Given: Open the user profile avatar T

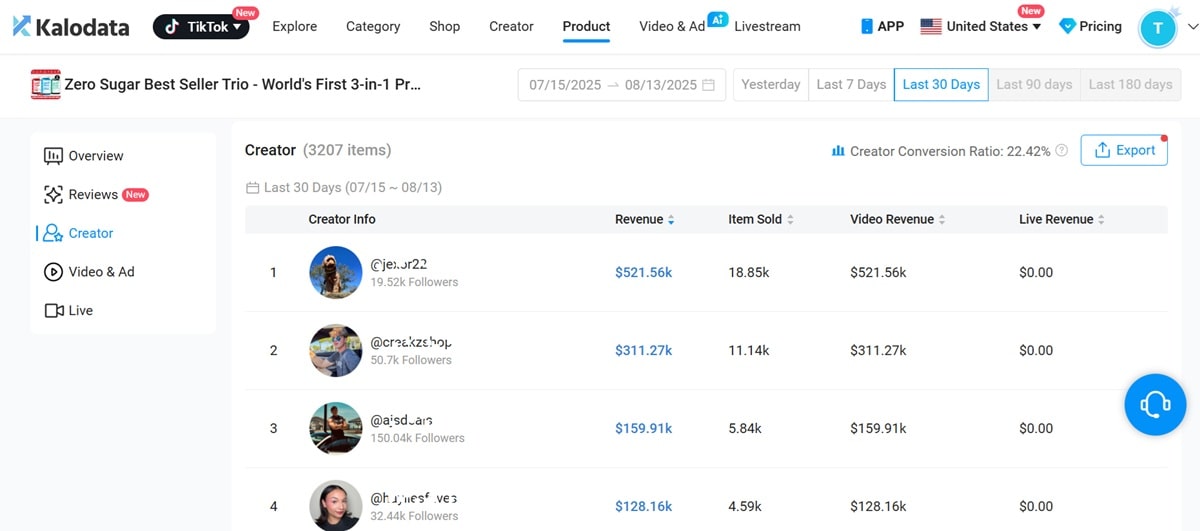Looking at the screenshot, I should coord(1157,28).
